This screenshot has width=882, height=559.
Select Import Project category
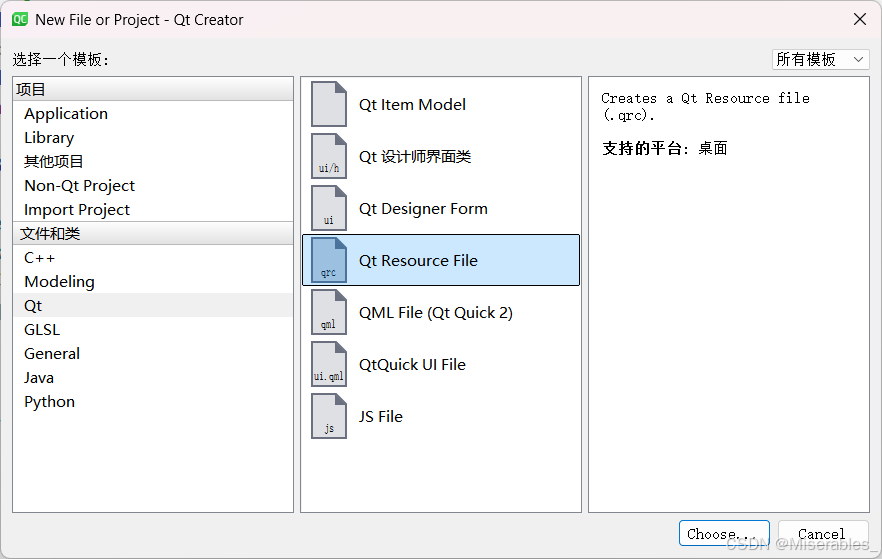pos(153,210)
